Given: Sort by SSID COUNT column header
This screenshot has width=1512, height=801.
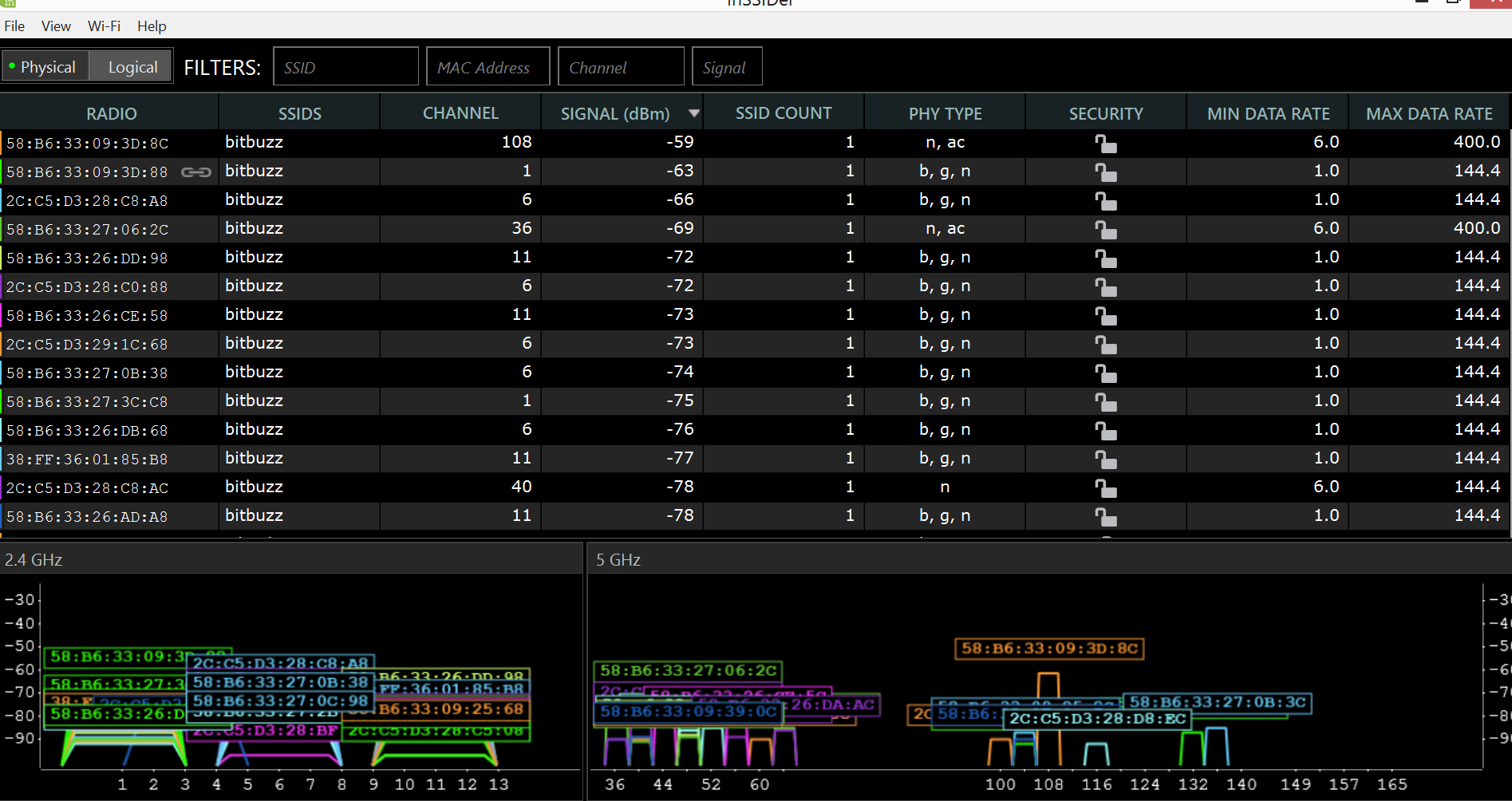Looking at the screenshot, I should (783, 113).
